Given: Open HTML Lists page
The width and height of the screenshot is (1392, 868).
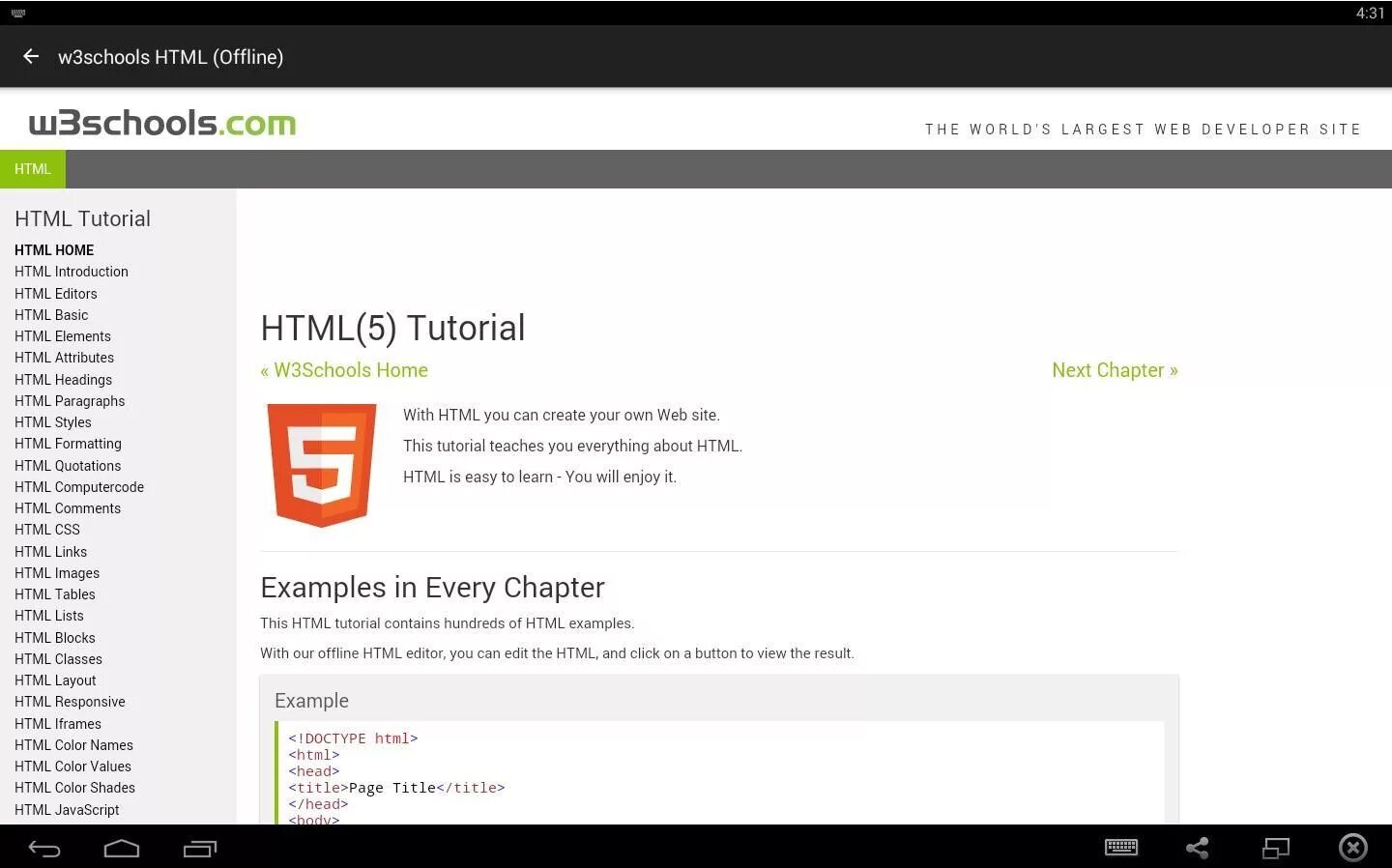Looking at the screenshot, I should point(49,616).
